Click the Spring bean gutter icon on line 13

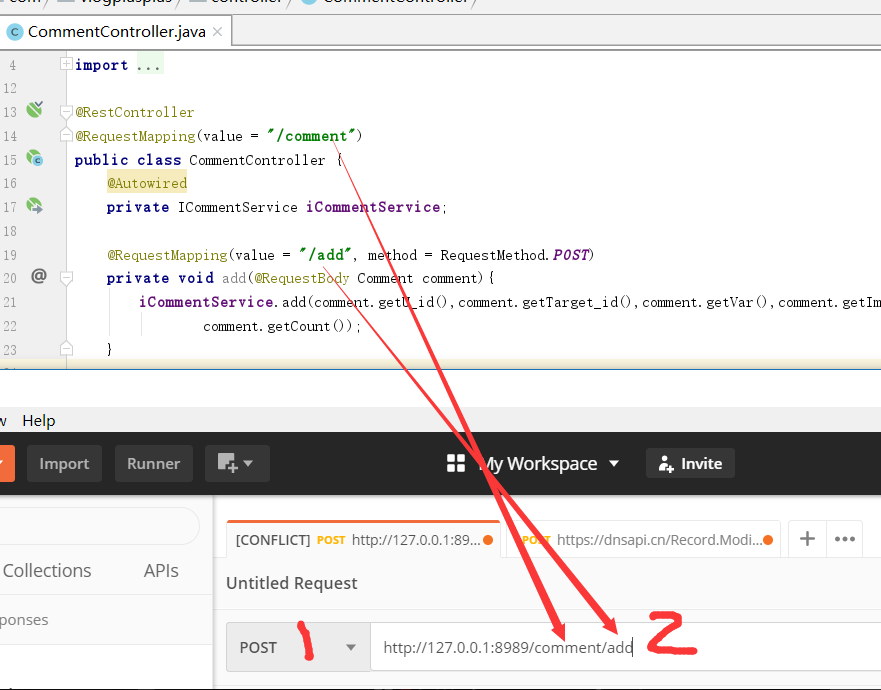point(34,109)
